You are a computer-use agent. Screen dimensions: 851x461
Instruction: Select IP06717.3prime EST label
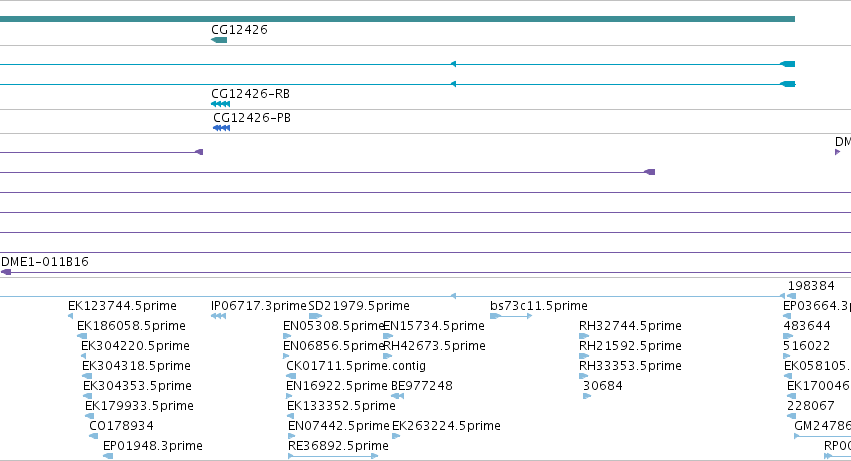pos(259,306)
